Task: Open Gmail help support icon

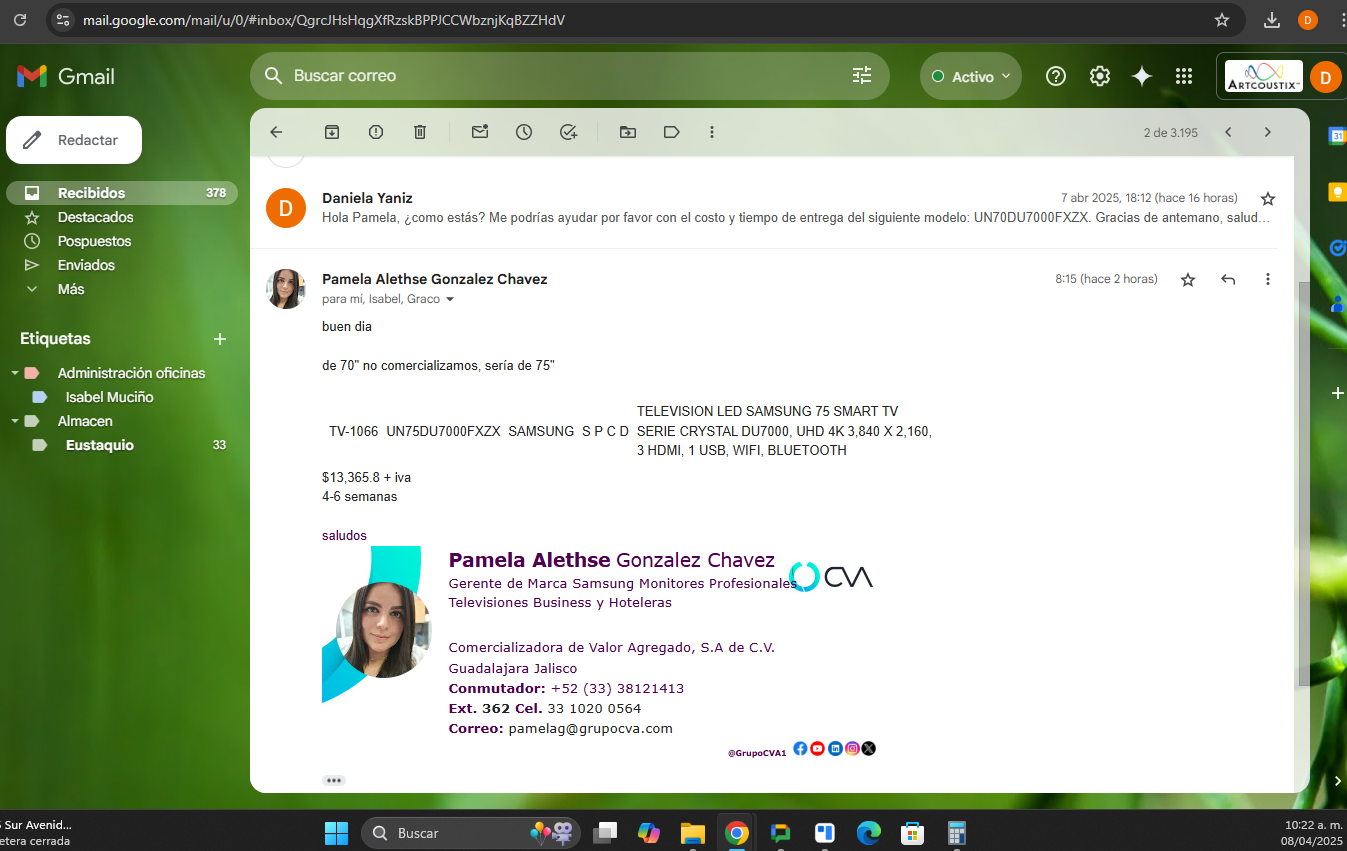Action: point(1055,76)
